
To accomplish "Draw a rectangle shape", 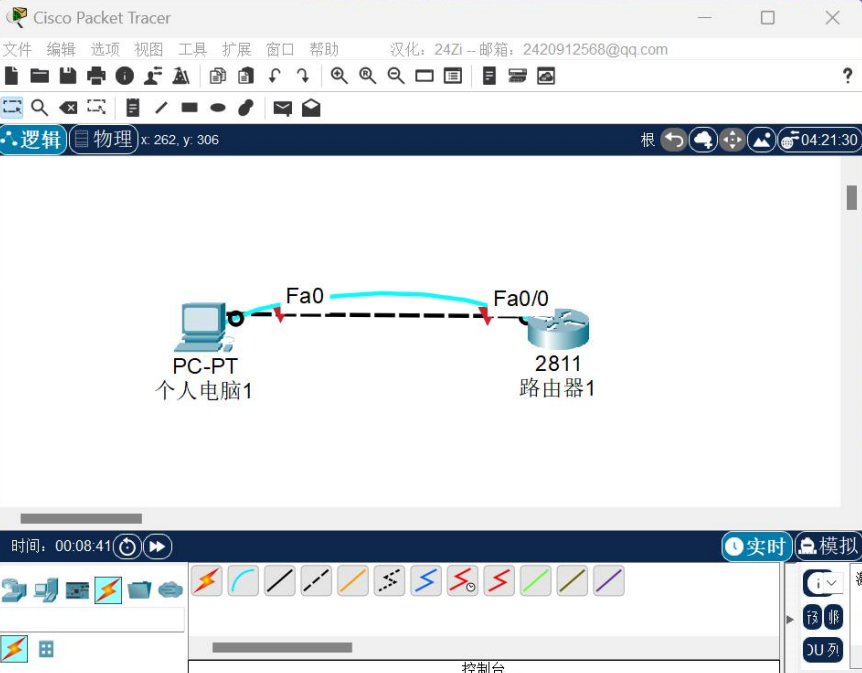I will click(x=190, y=107).
